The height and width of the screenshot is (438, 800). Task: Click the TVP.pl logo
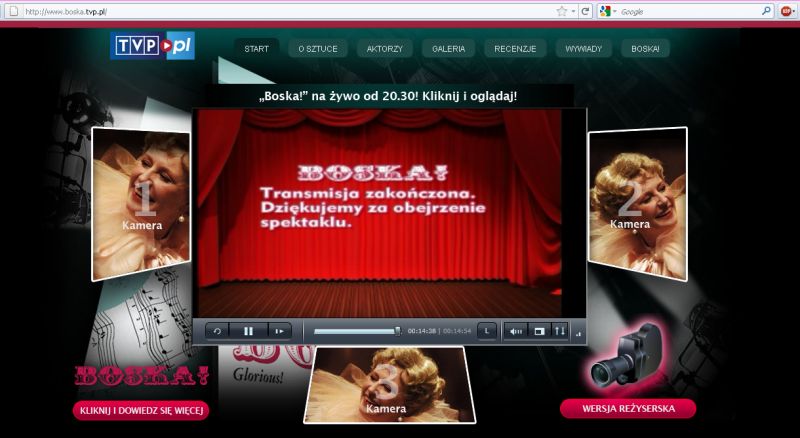point(152,46)
